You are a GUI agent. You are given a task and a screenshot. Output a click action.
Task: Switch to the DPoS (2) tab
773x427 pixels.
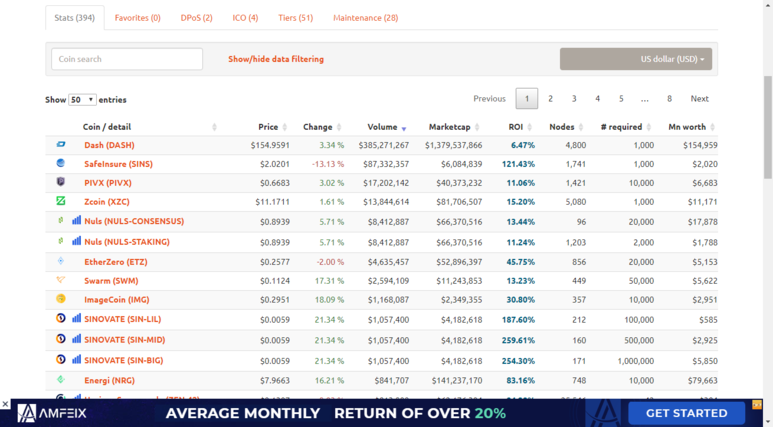(196, 18)
